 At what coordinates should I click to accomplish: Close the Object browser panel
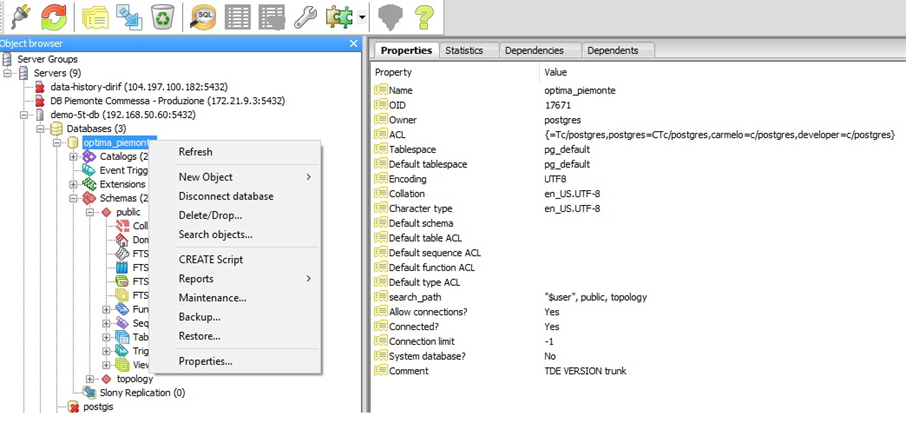[x=353, y=44]
